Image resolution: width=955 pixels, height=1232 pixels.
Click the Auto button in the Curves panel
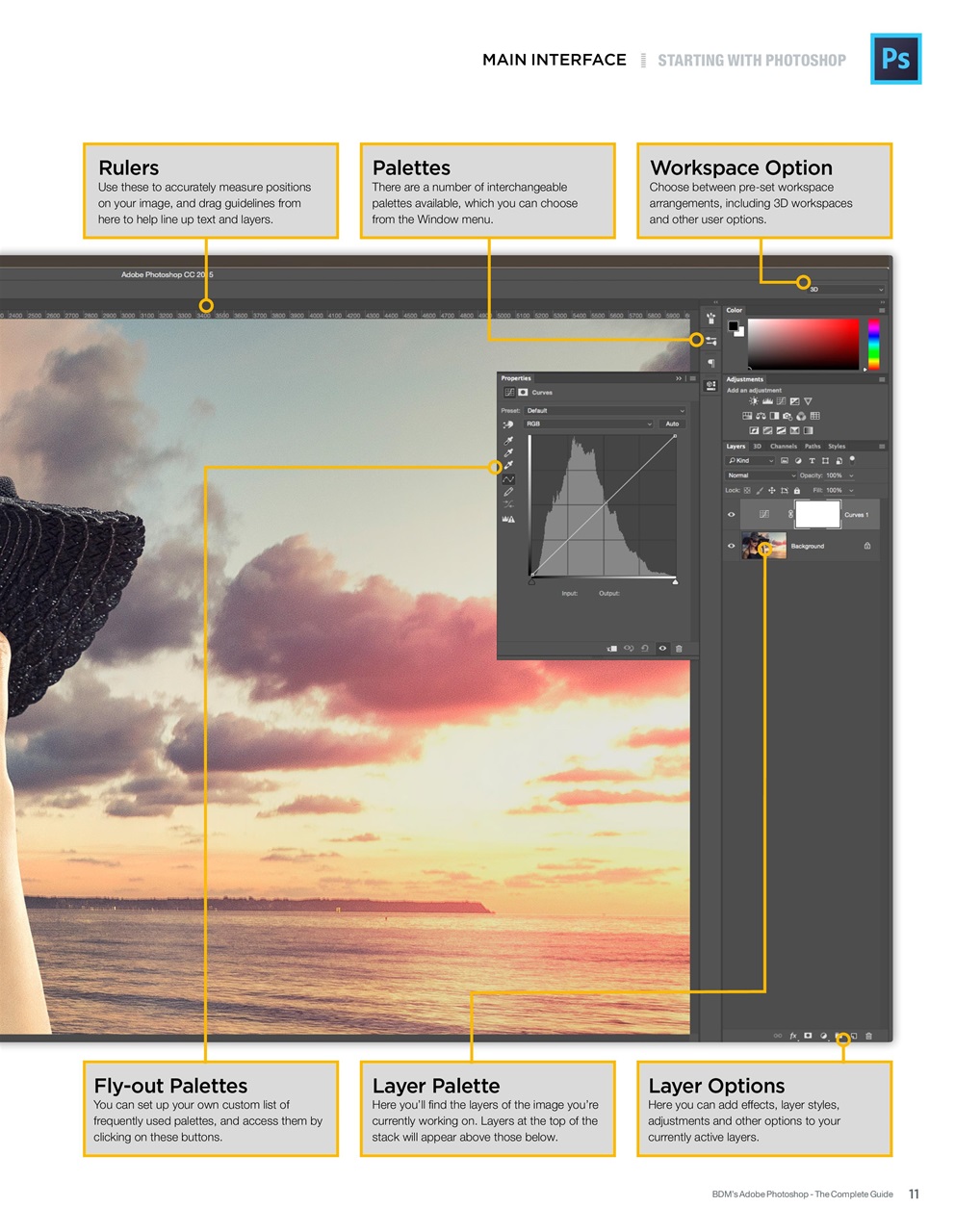coord(673,423)
